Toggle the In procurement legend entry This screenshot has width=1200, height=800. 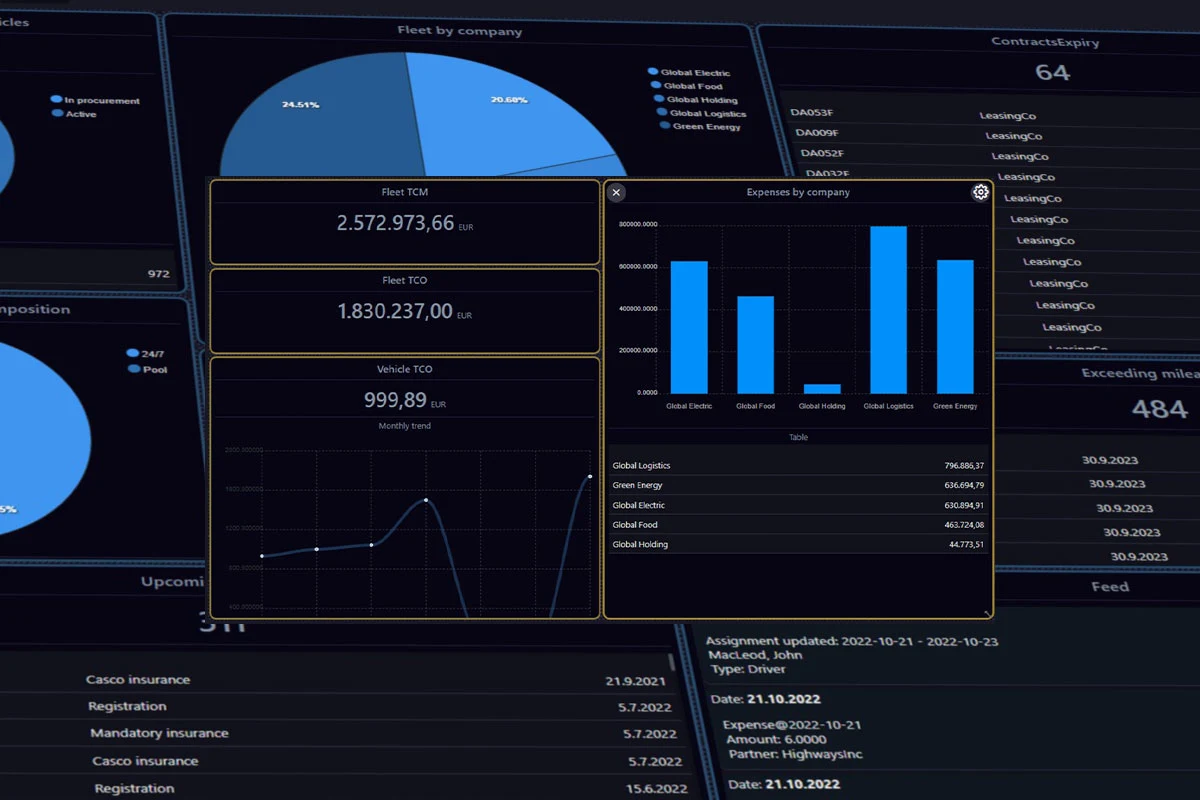click(95, 100)
